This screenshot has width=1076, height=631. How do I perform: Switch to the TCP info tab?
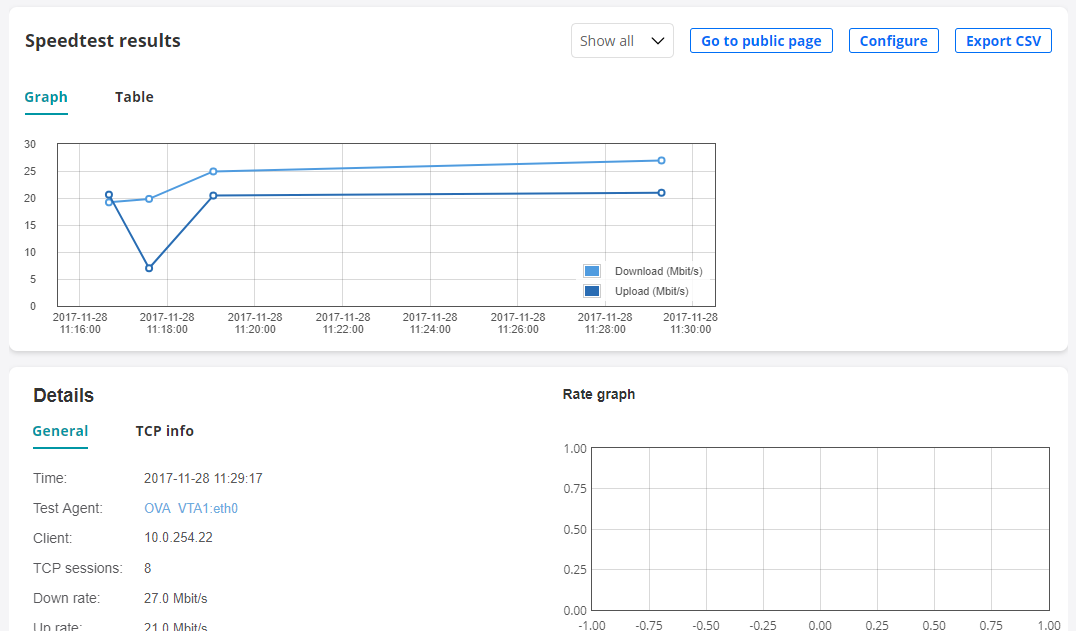165,431
